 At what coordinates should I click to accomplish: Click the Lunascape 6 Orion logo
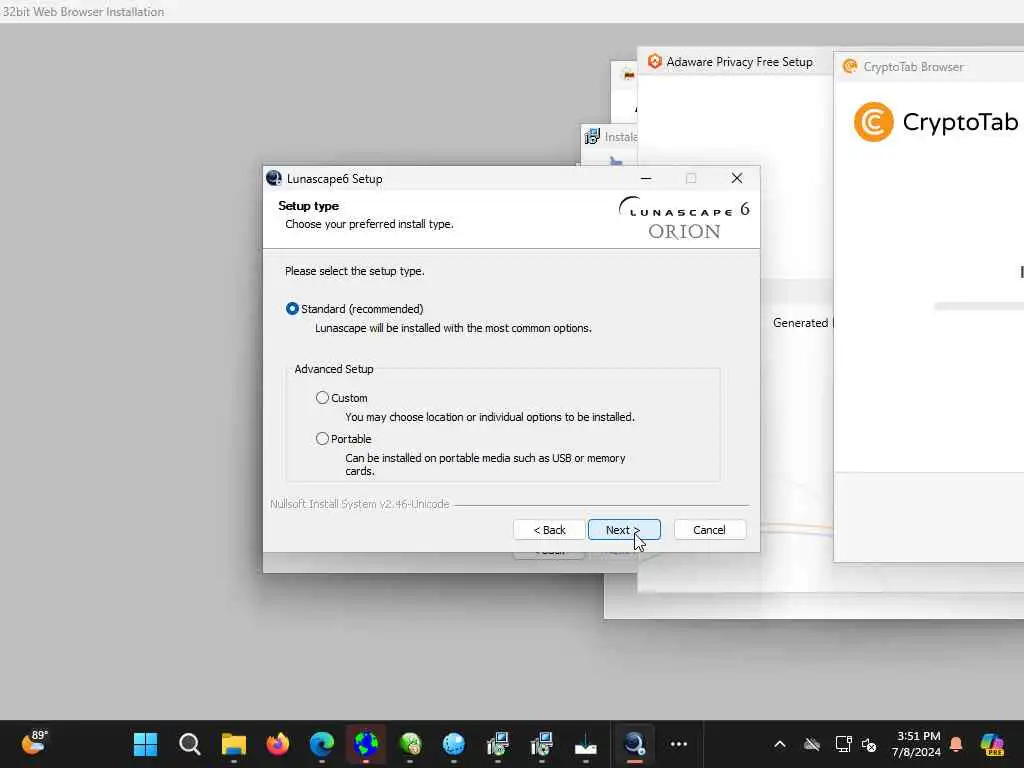684,218
